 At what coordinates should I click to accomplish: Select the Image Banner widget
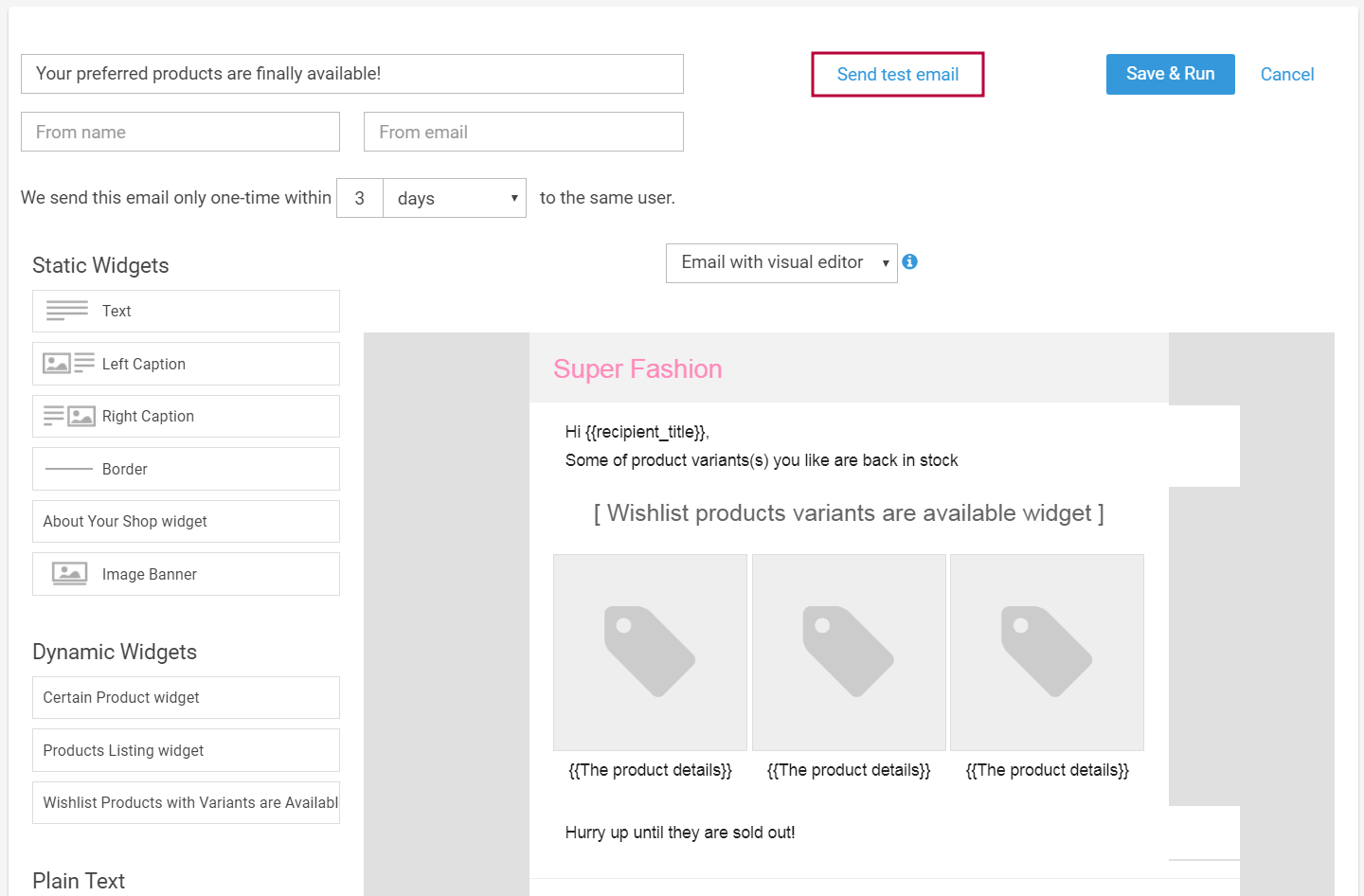click(x=186, y=574)
